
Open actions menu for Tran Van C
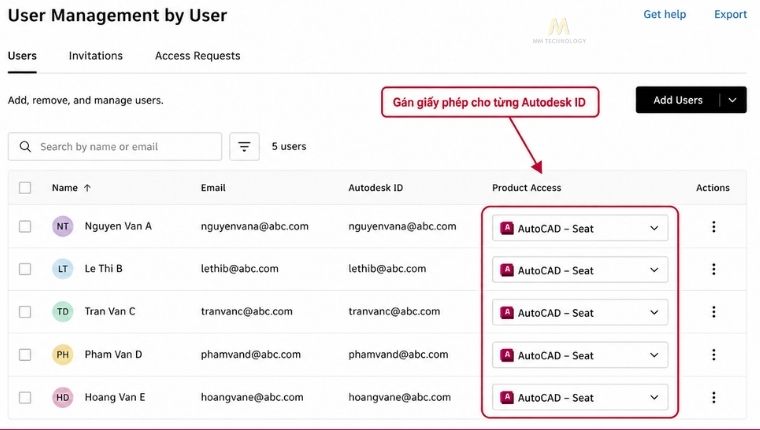[x=713, y=312]
